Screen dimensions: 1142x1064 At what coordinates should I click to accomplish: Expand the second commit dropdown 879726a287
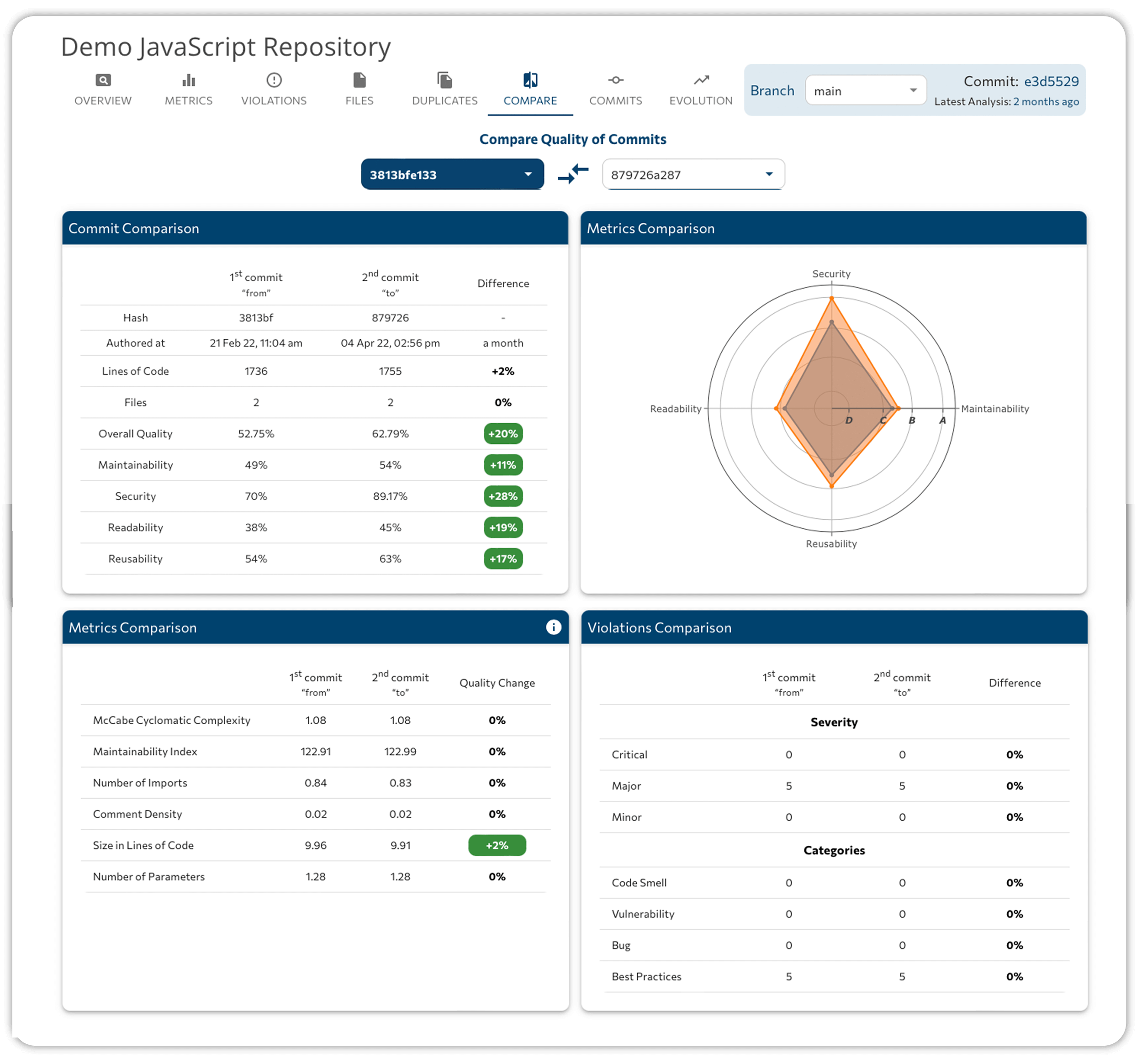coord(693,174)
